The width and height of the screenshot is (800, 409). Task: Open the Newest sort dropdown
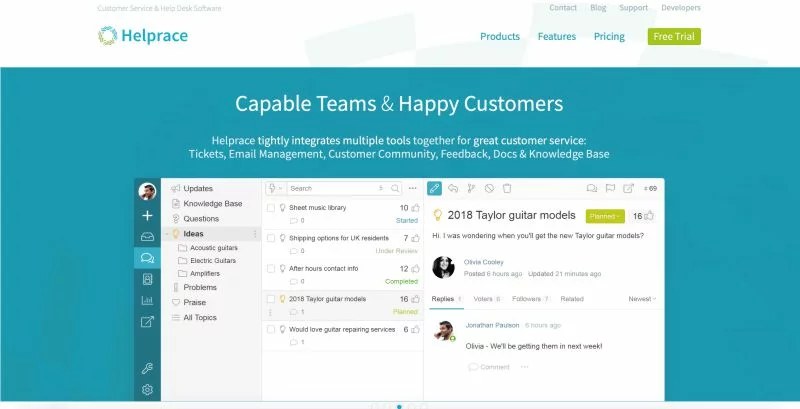(642, 299)
